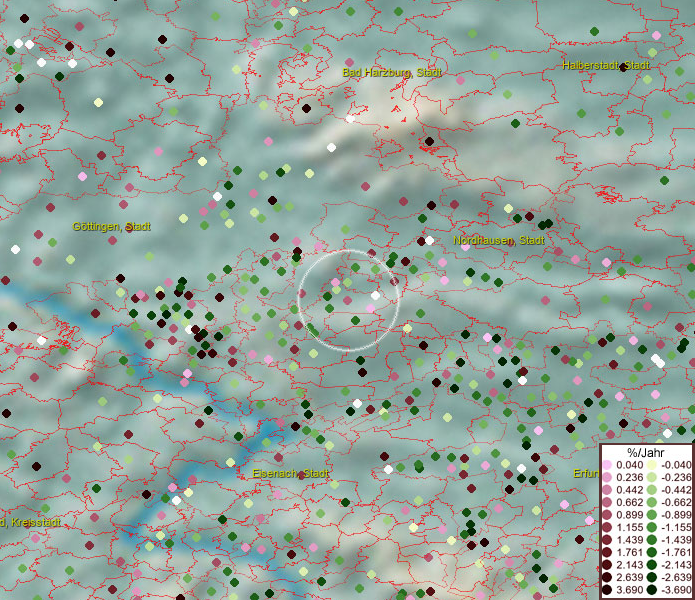Click the -1.761 legend value

tap(676, 553)
